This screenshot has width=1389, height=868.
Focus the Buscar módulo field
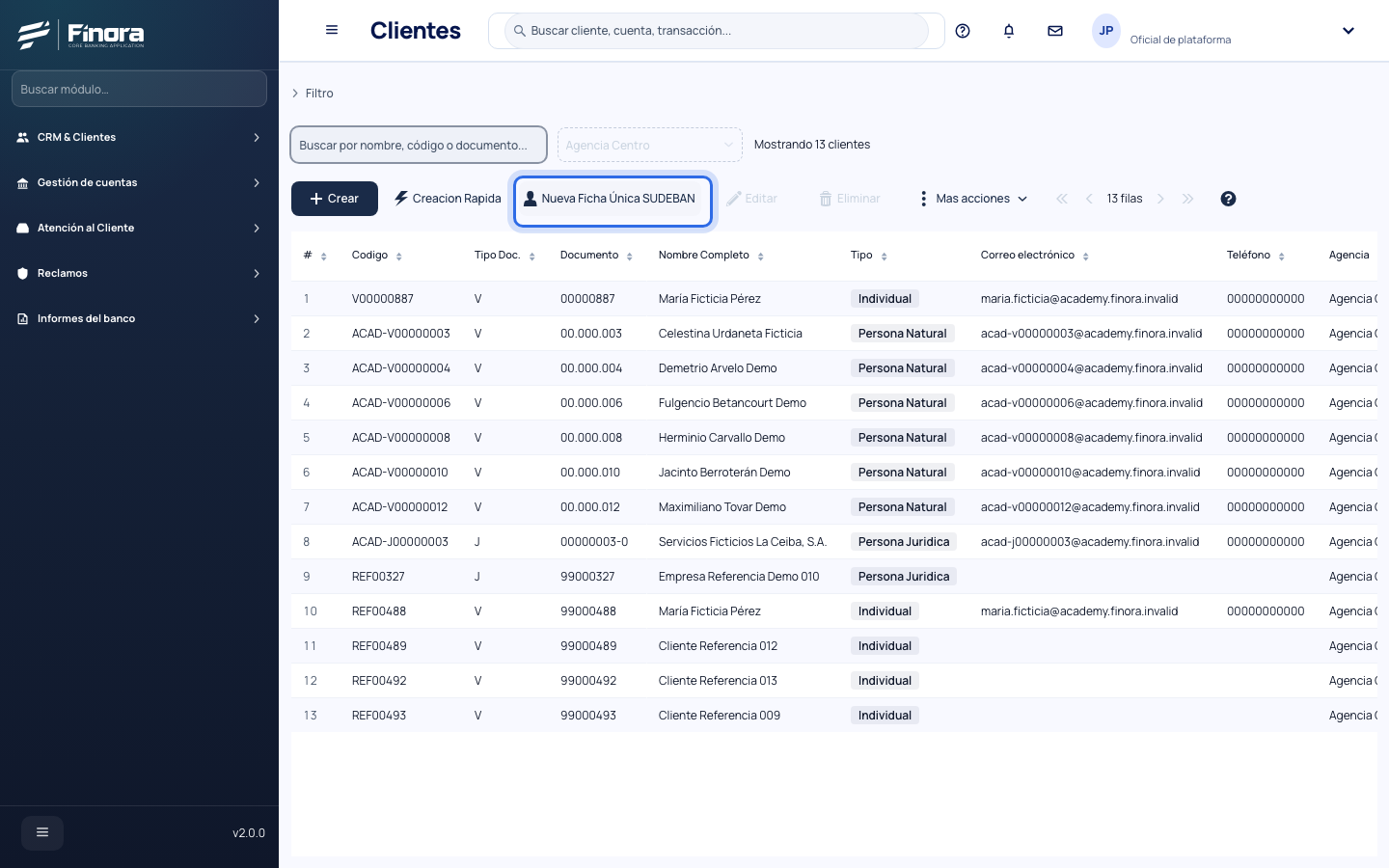pyautogui.click(x=139, y=89)
